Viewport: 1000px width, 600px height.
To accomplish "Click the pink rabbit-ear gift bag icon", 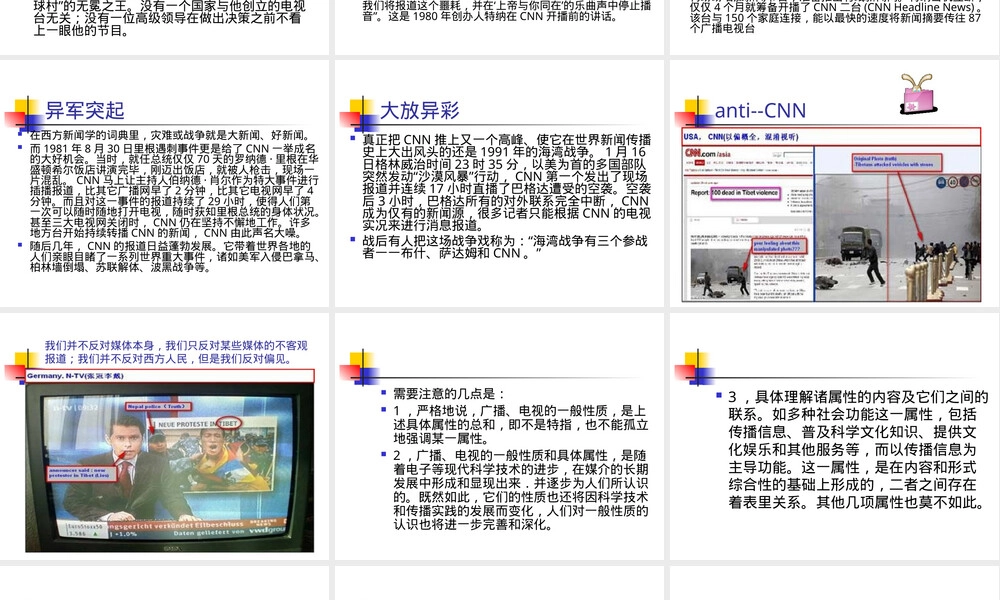I will (917, 94).
